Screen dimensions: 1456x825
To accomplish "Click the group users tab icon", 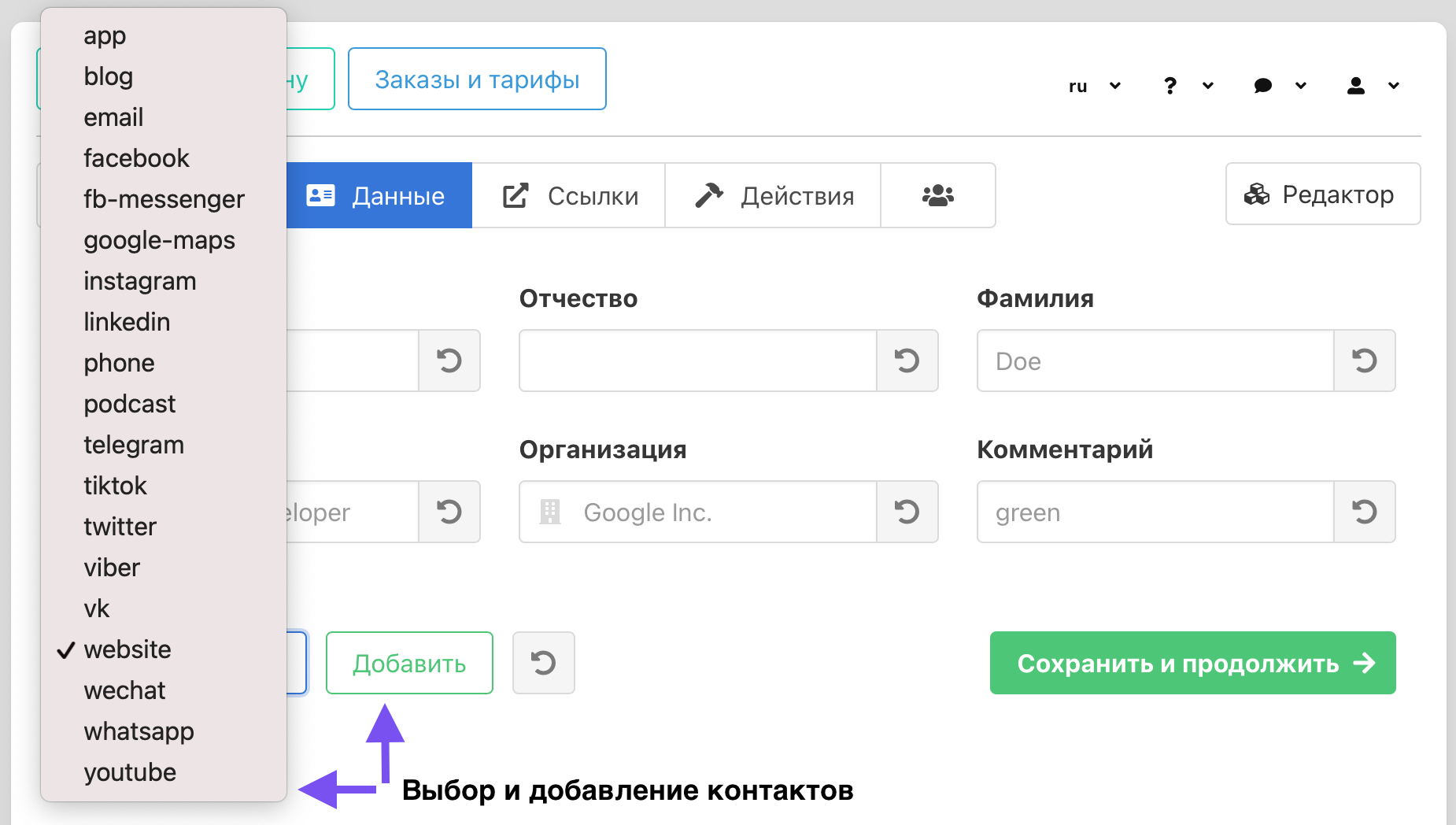I will click(x=937, y=195).
